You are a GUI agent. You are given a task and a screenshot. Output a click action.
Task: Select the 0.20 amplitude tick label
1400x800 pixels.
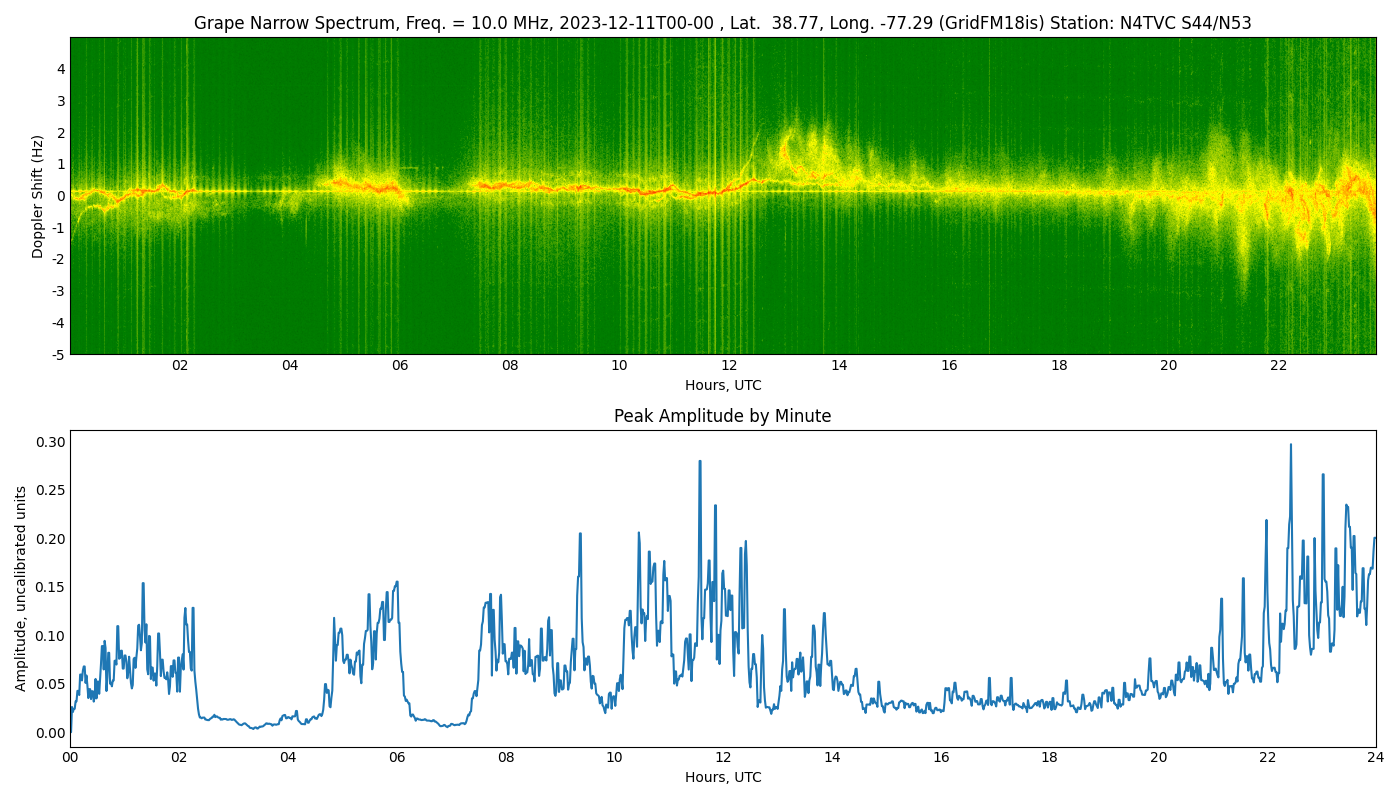[x=51, y=539]
